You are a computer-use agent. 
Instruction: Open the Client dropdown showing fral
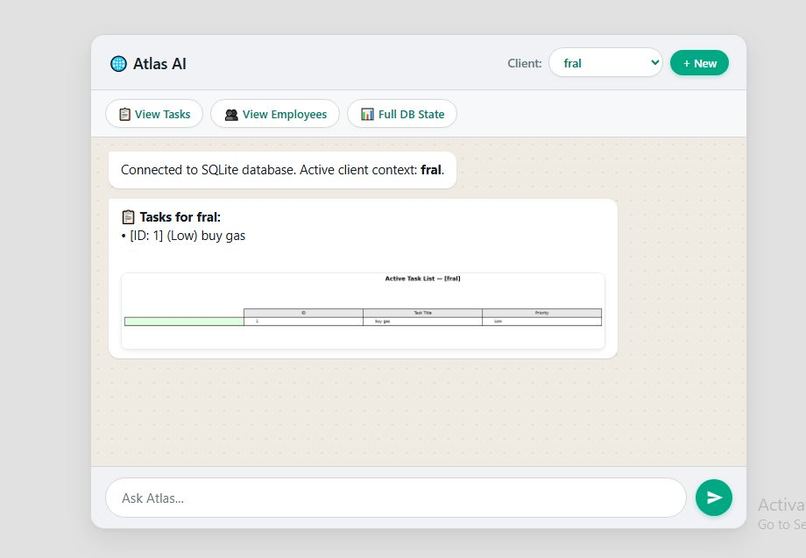(x=606, y=63)
